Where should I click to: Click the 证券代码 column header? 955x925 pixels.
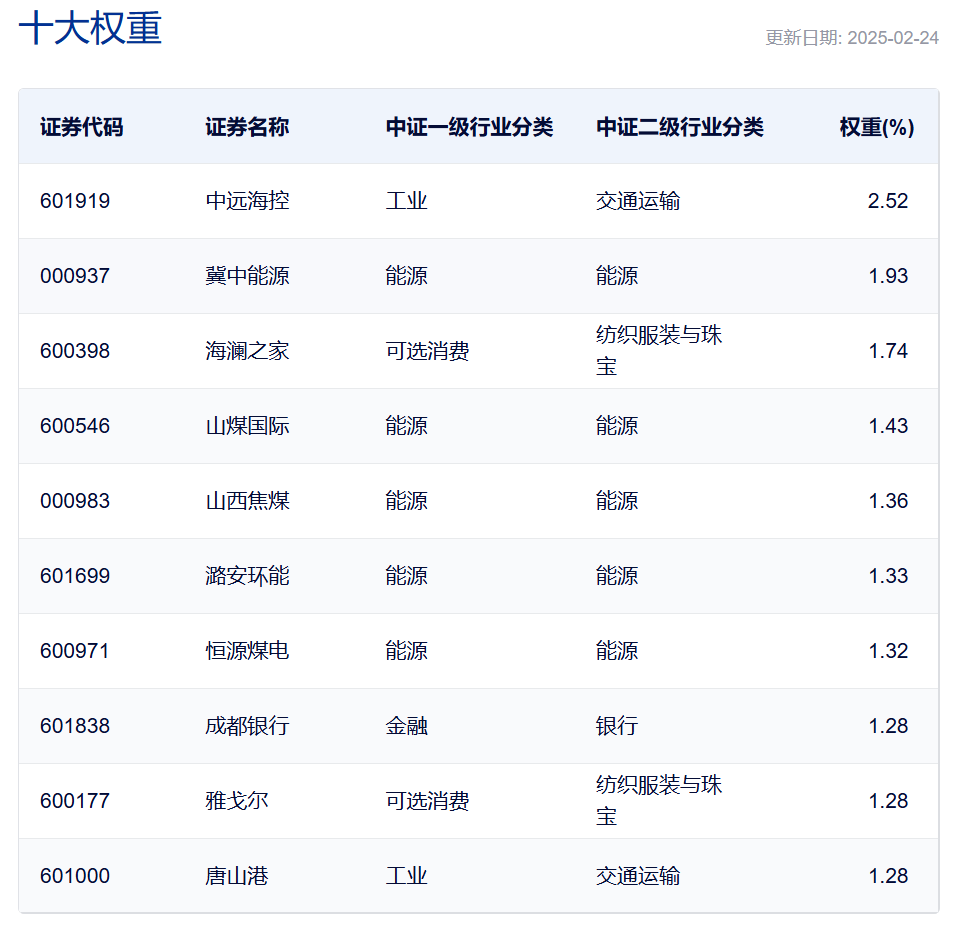(82, 127)
